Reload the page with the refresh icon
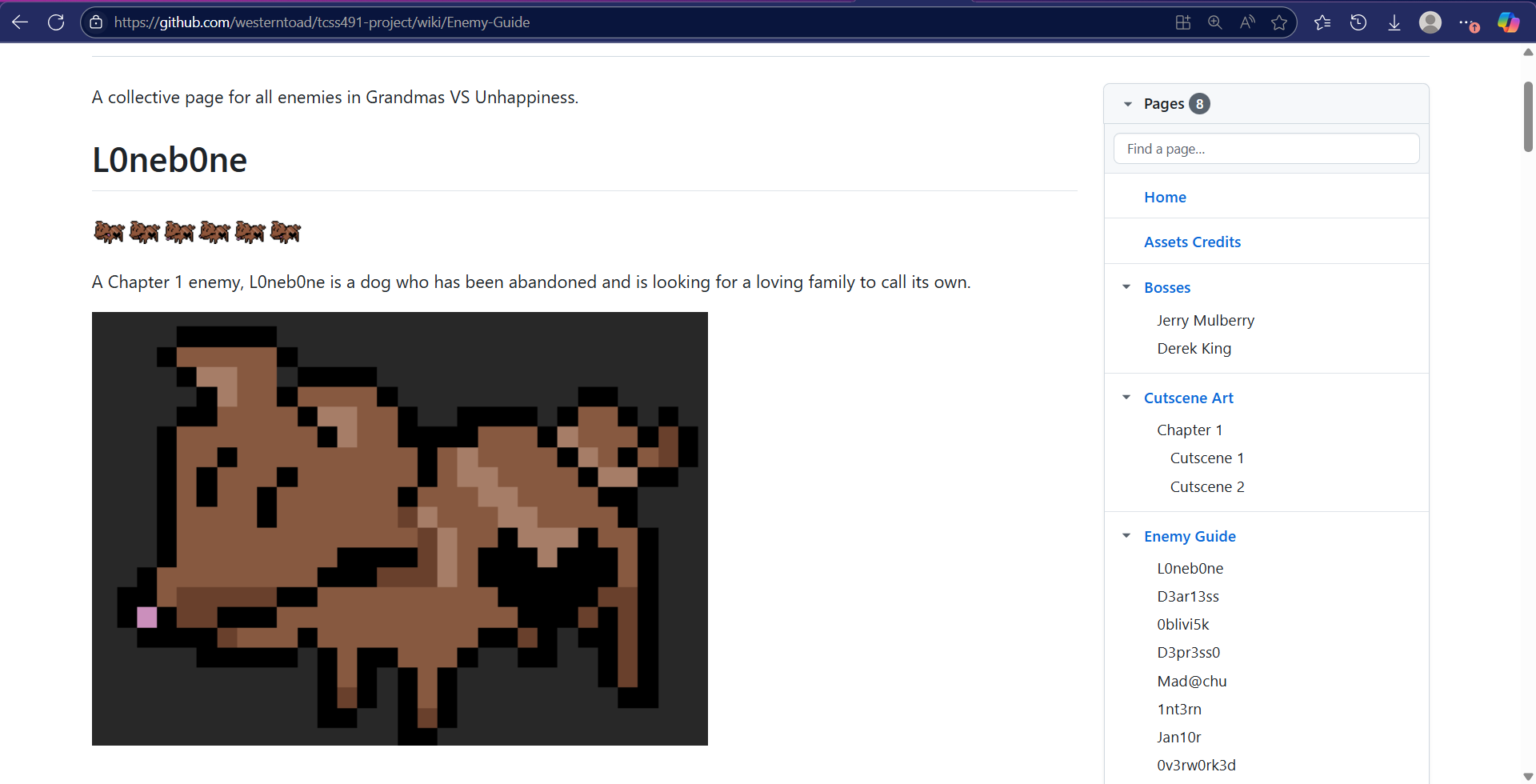This screenshot has height=784, width=1536. [56, 22]
